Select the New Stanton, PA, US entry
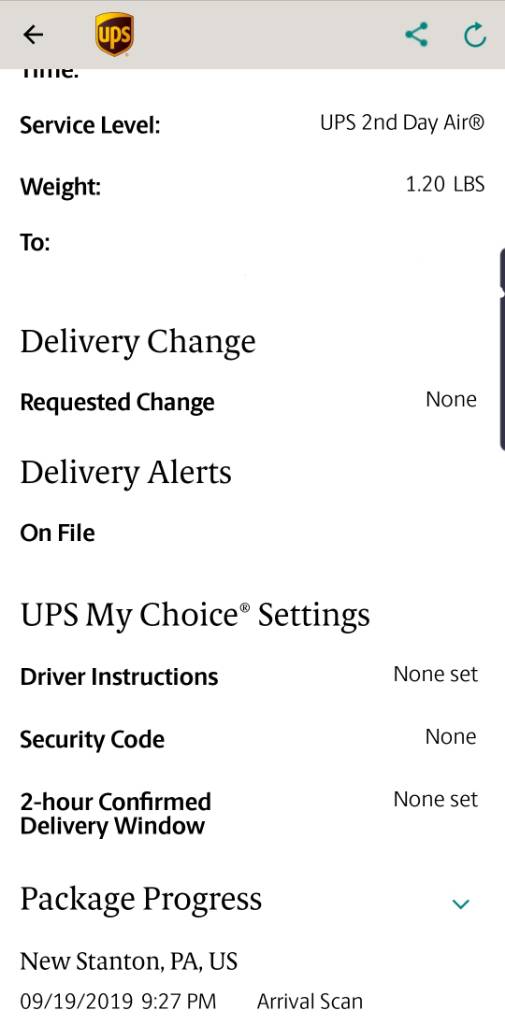505x1024 pixels. (x=129, y=962)
